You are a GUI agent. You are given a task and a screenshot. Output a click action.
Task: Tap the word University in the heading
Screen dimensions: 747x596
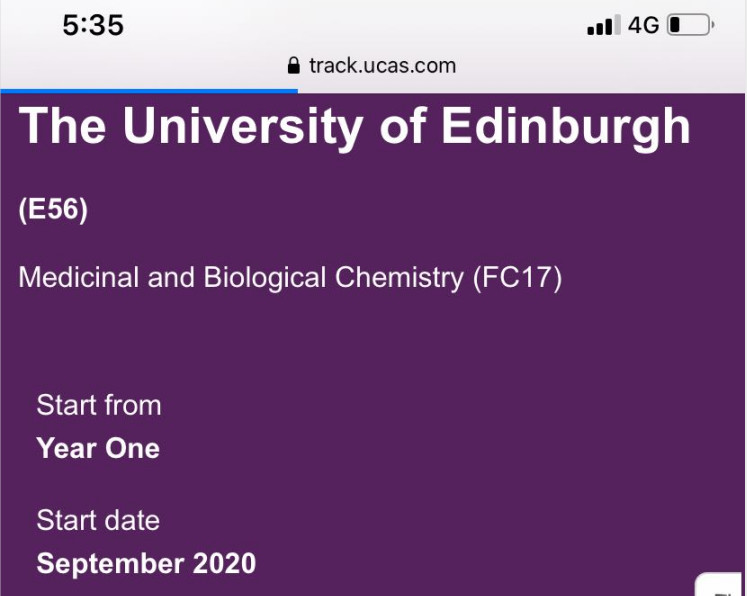point(243,127)
